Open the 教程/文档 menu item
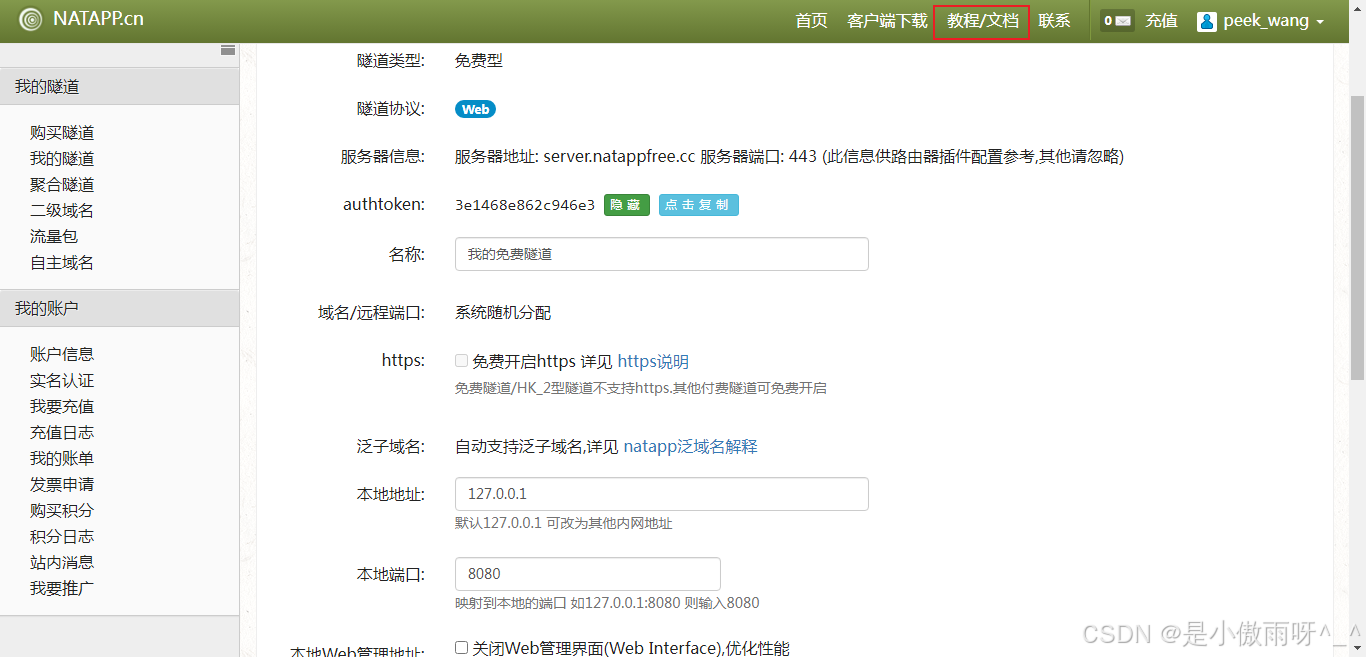The height and width of the screenshot is (657, 1366). (x=983, y=21)
